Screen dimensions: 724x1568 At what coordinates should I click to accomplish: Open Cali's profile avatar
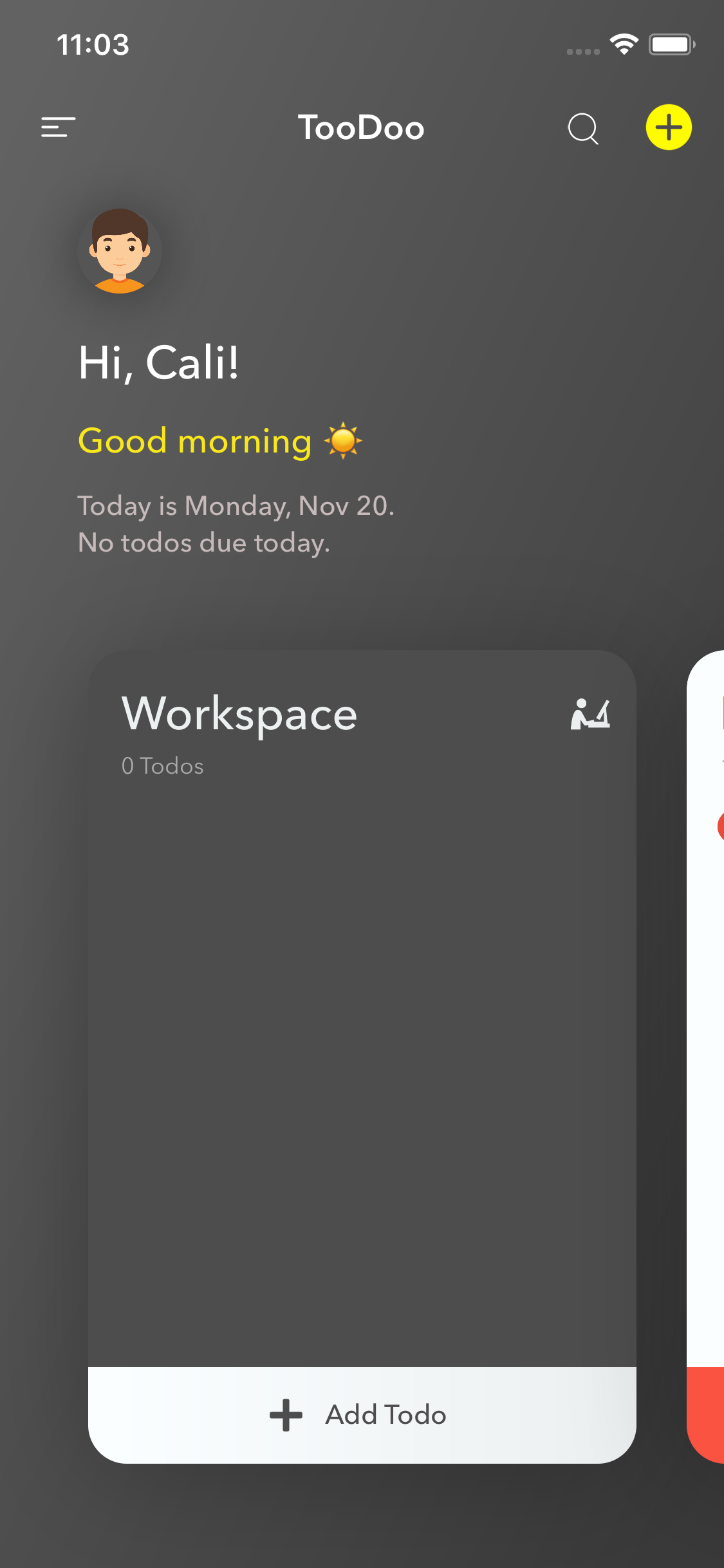(120, 250)
